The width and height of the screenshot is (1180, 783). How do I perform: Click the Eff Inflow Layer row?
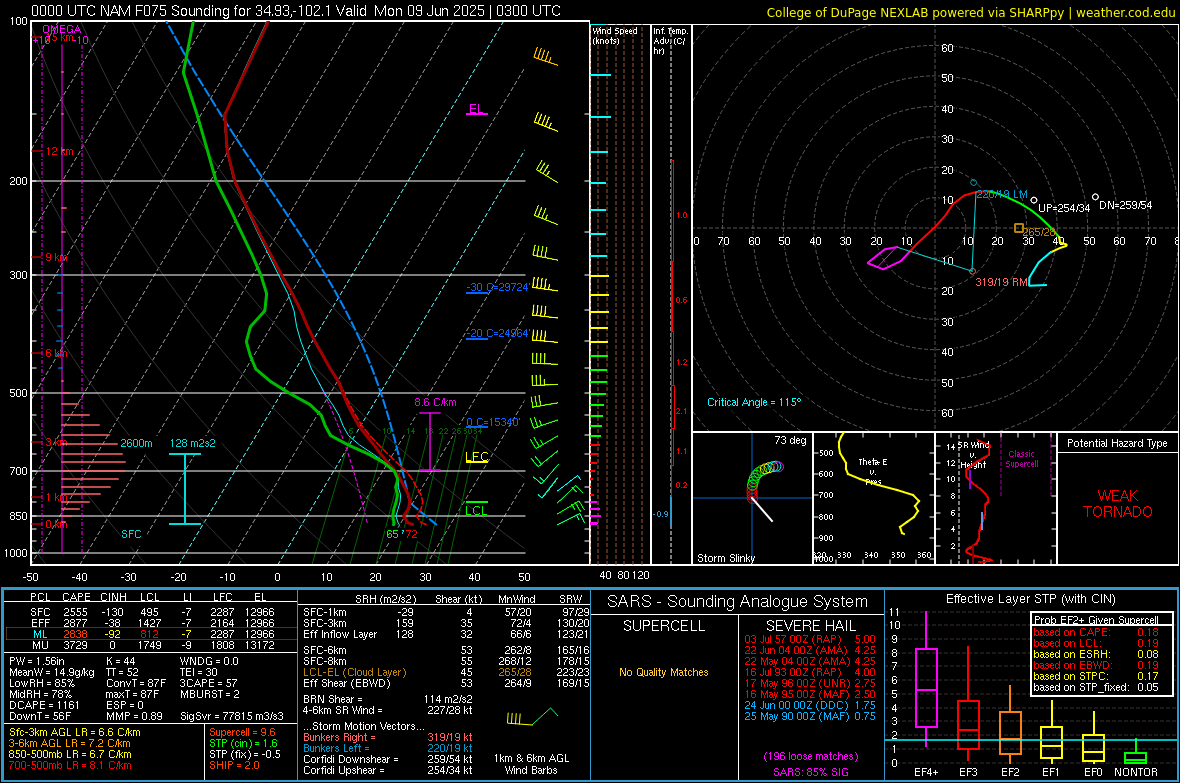[x=446, y=634]
